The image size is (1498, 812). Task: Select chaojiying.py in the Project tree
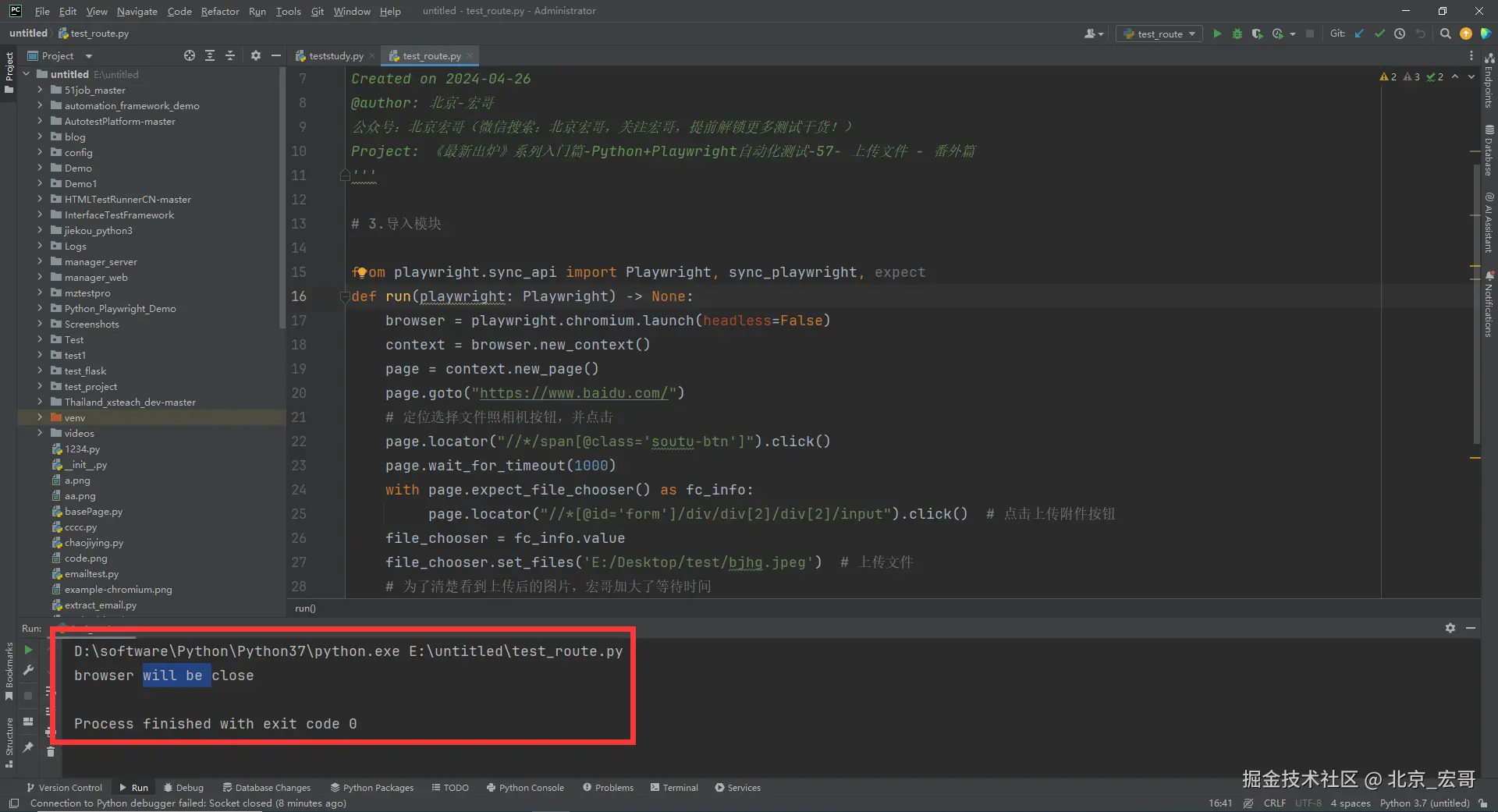94,542
